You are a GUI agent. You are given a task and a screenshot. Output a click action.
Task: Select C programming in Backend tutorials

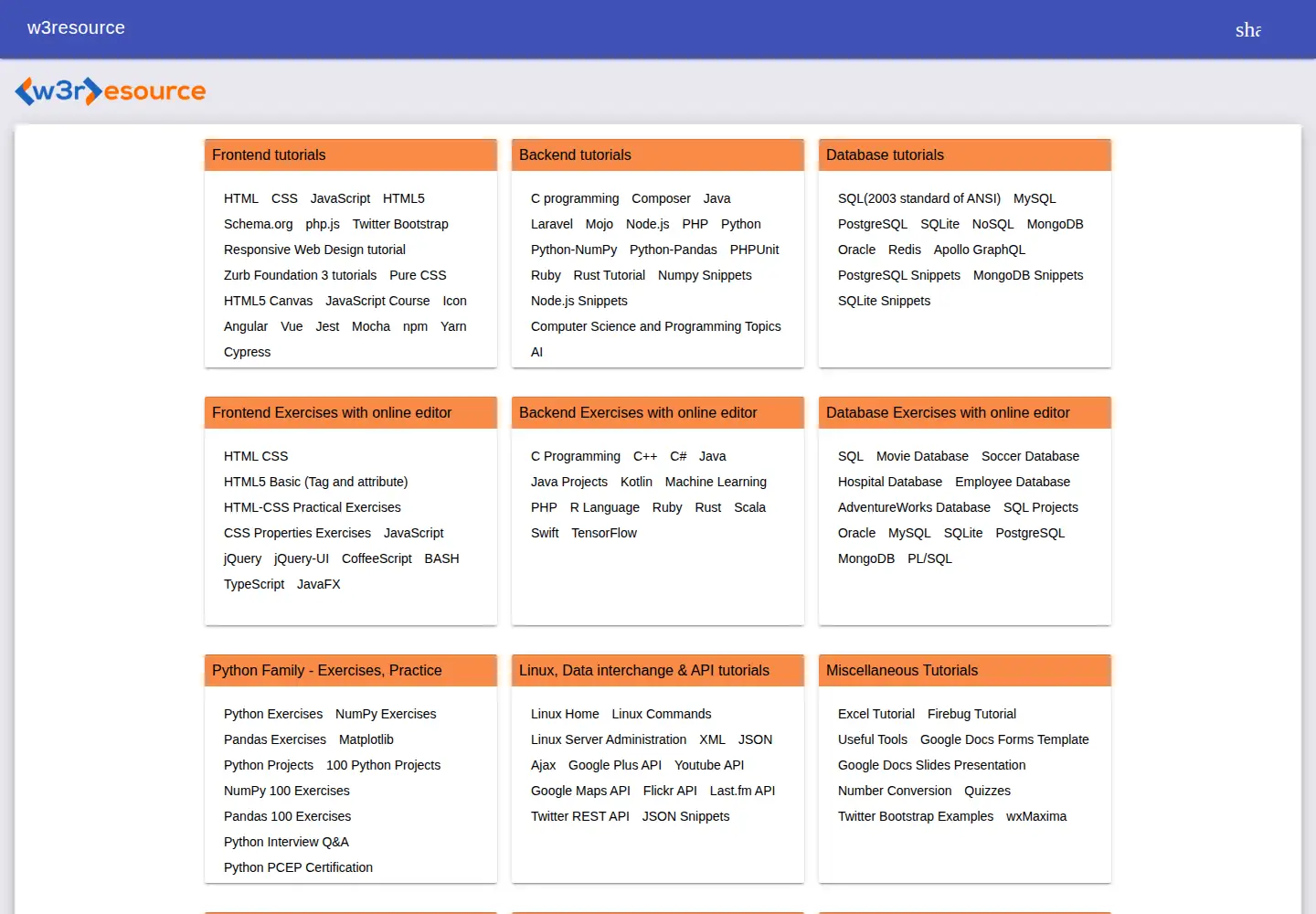(x=575, y=198)
